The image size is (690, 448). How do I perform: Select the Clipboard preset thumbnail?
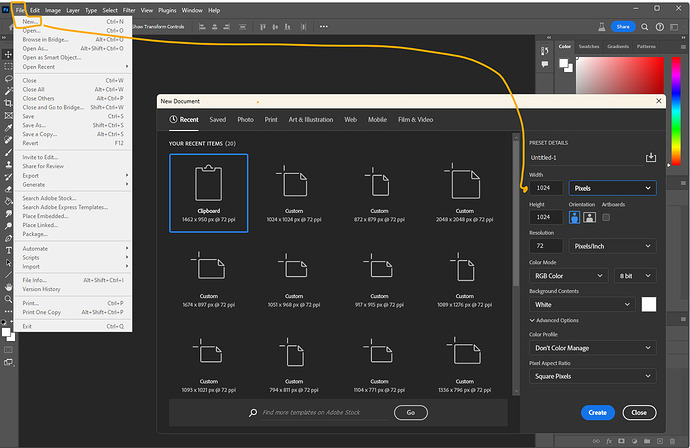pyautogui.click(x=209, y=193)
